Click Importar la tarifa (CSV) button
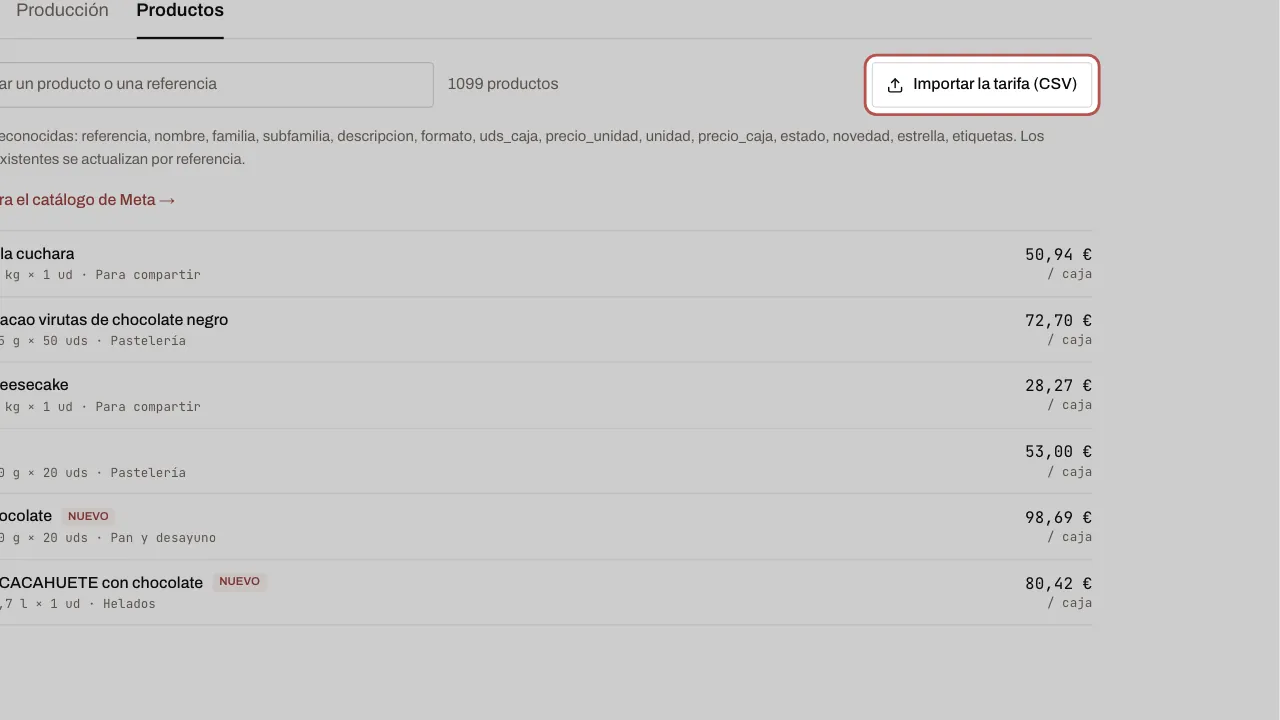Screen dimensions: 1280x720 982,85
